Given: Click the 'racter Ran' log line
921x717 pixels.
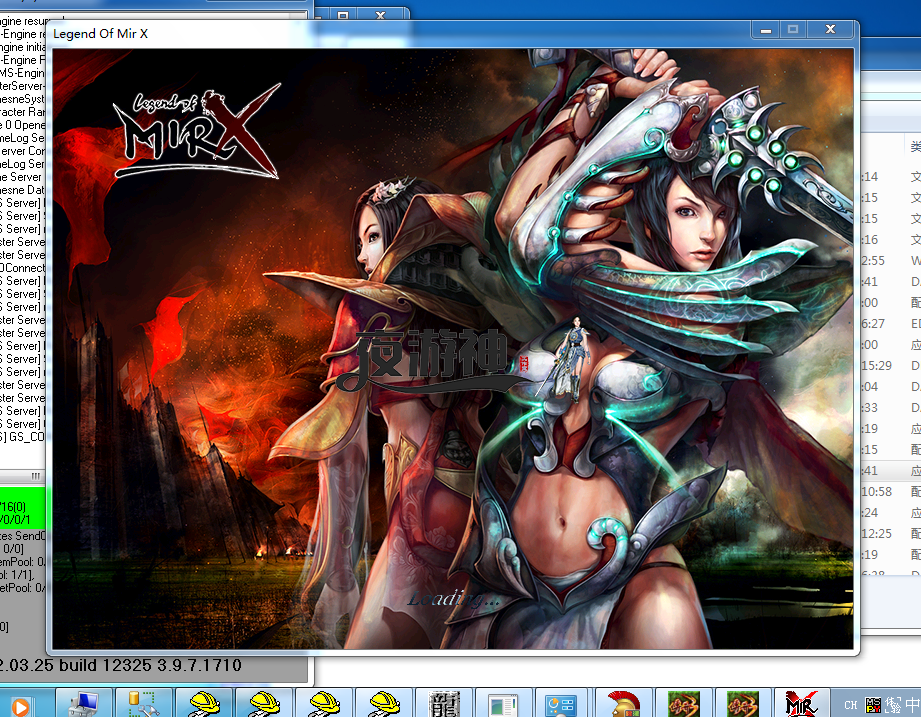Looking at the screenshot, I should (22, 112).
